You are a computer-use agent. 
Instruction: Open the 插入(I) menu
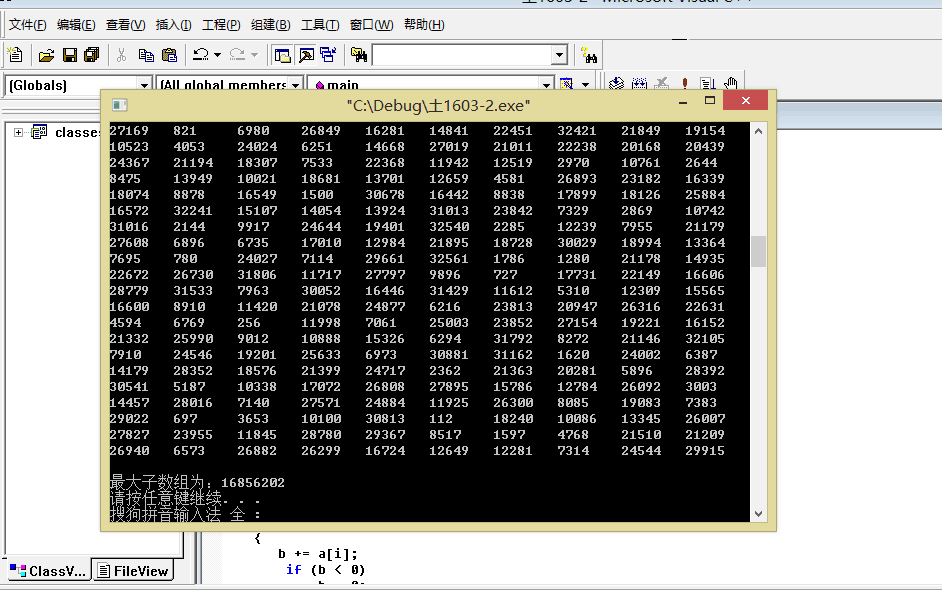point(174,25)
